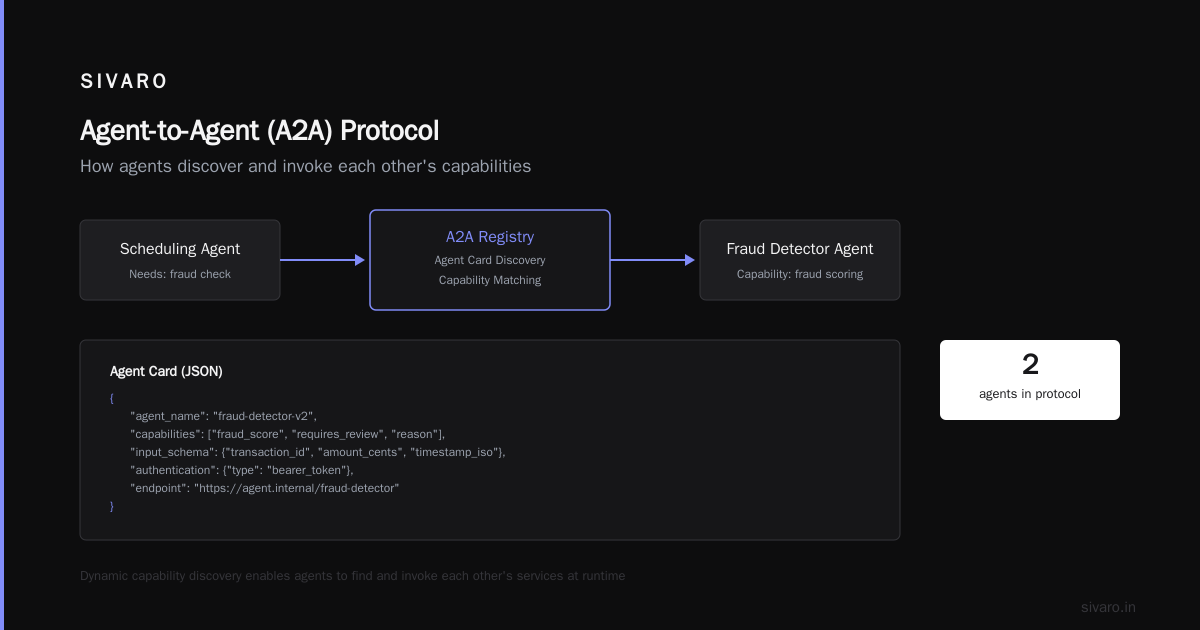Click the subtitle about discovering and invoking capabilities
The width and height of the screenshot is (1200, 630).
click(305, 166)
